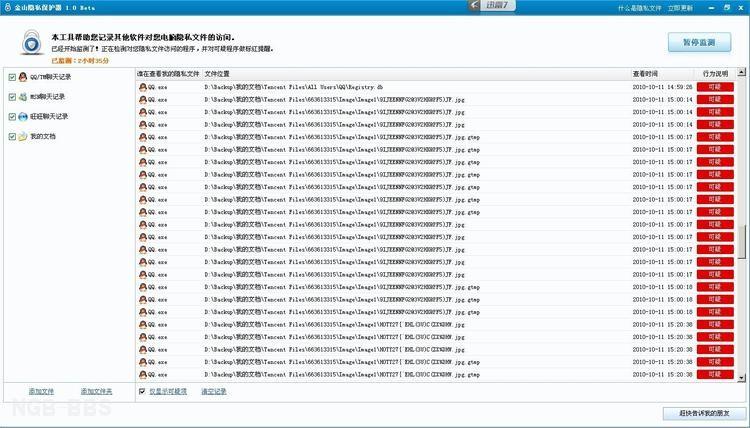Click the QQ.exe name in Registry.db row

(x=157, y=87)
